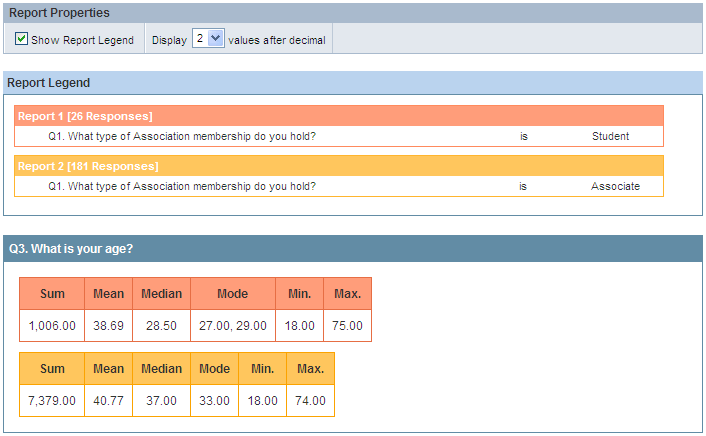706x436 pixels.
Task: Click the Mode header in orange table
Action: tap(233, 294)
